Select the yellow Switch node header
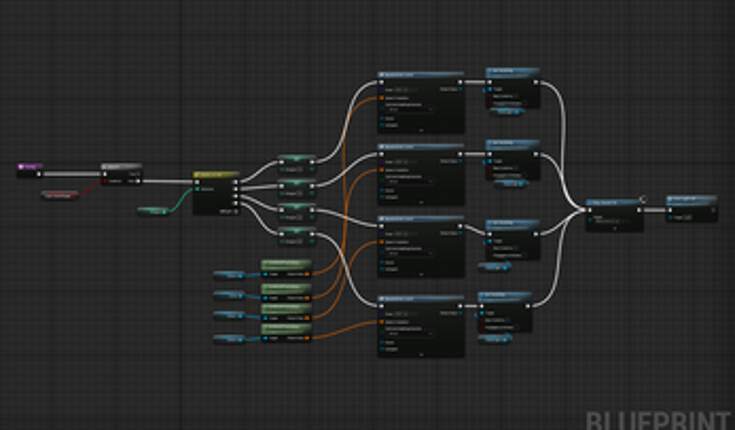Image resolution: width=735 pixels, height=430 pixels. click(216, 175)
